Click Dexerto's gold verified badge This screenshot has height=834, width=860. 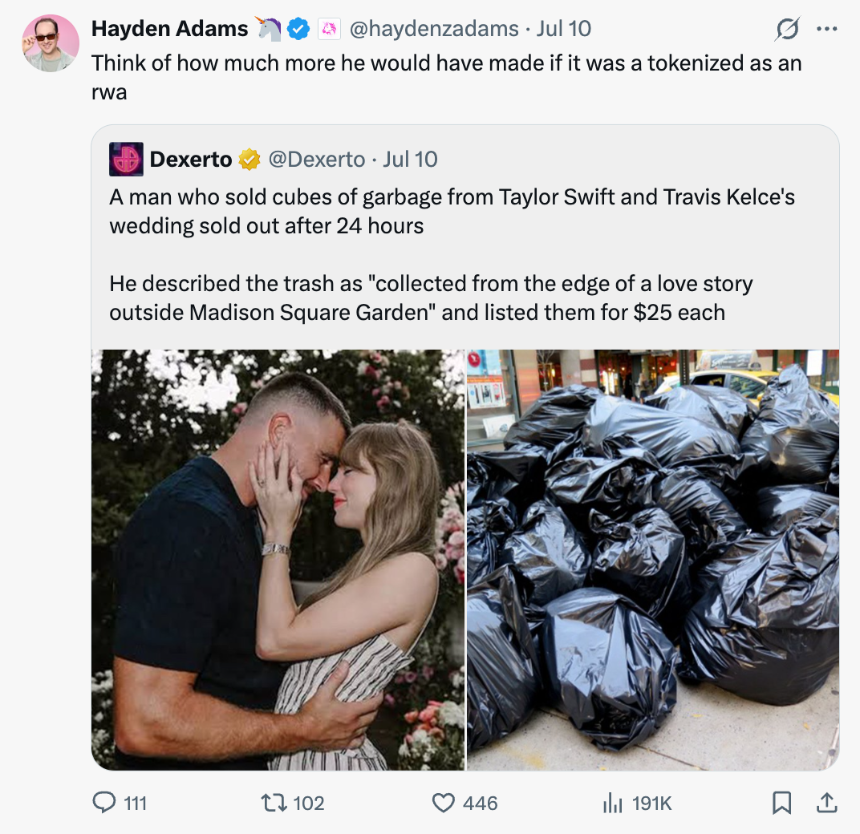250,160
